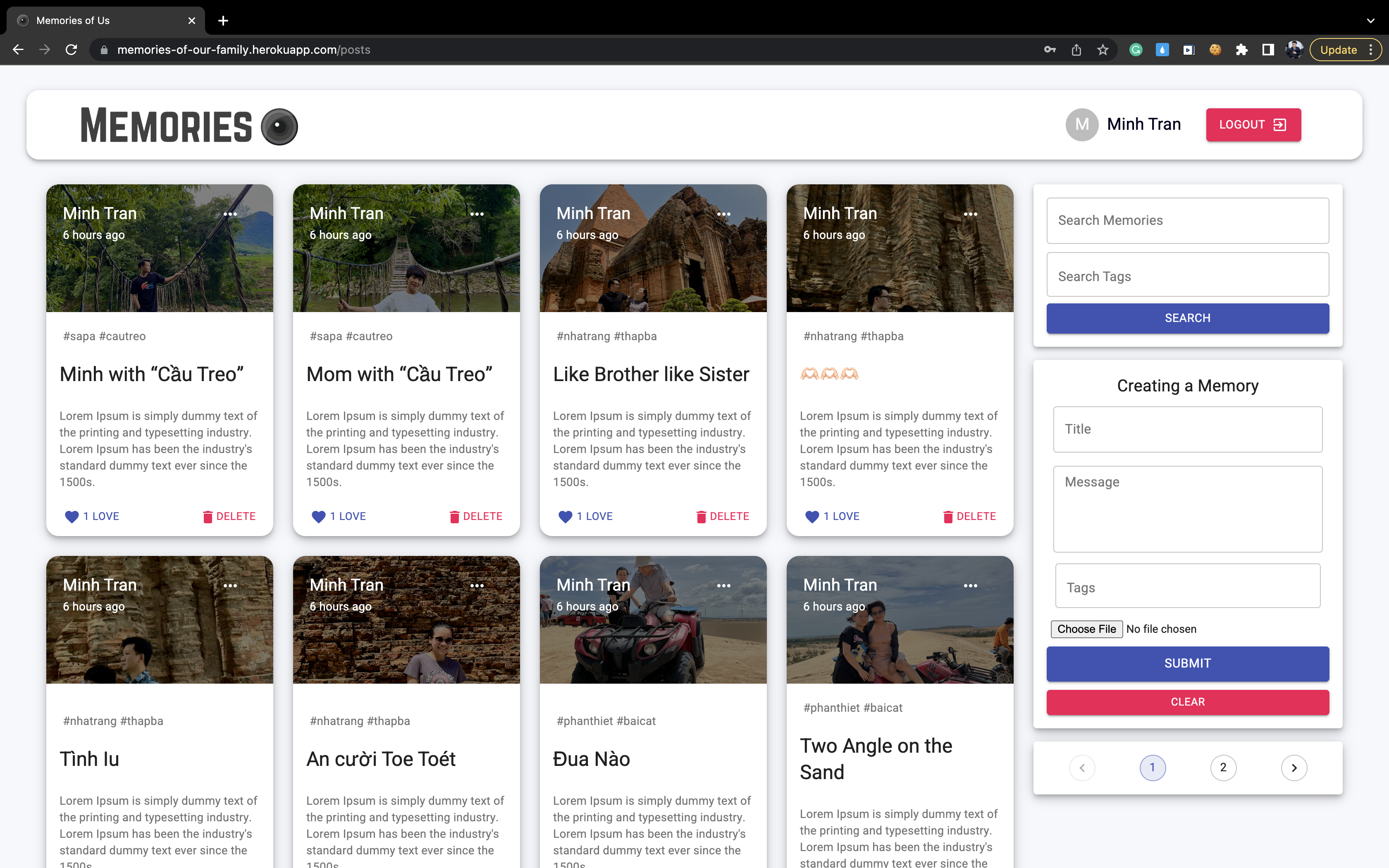Click the heart LOVE icon on the Mom with "Cầu Treo" post
The height and width of the screenshot is (868, 1389).
tap(319, 517)
